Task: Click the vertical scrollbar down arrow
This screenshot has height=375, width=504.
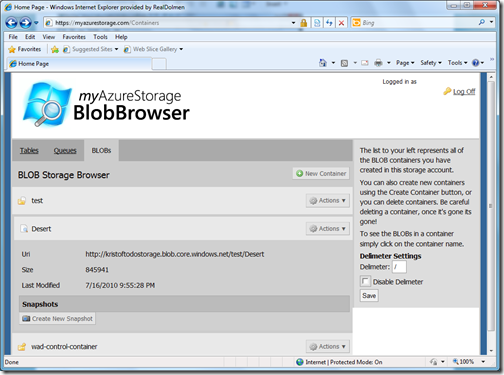Action: coord(491,351)
